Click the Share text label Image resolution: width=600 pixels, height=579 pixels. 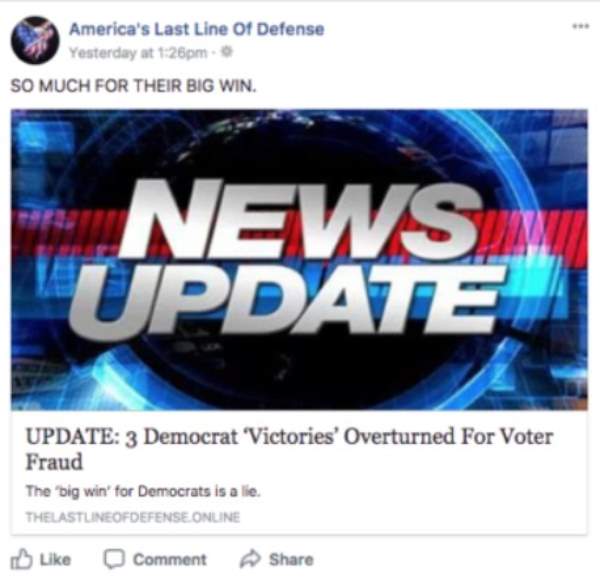coord(291,559)
